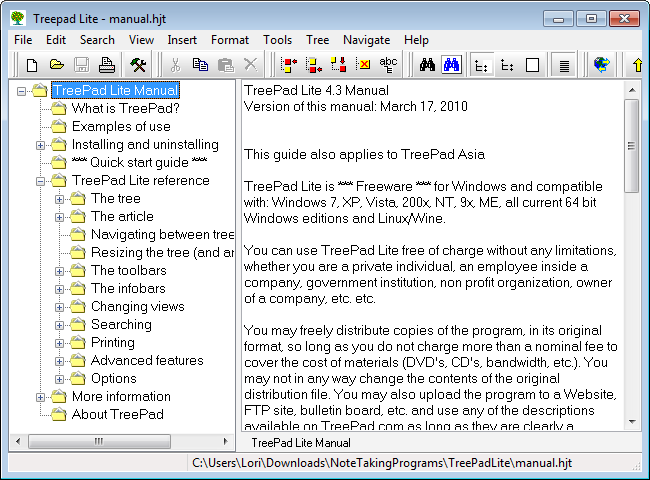Select the Quick start guide node
Image resolution: width=650 pixels, height=480 pixels.
pos(139,162)
